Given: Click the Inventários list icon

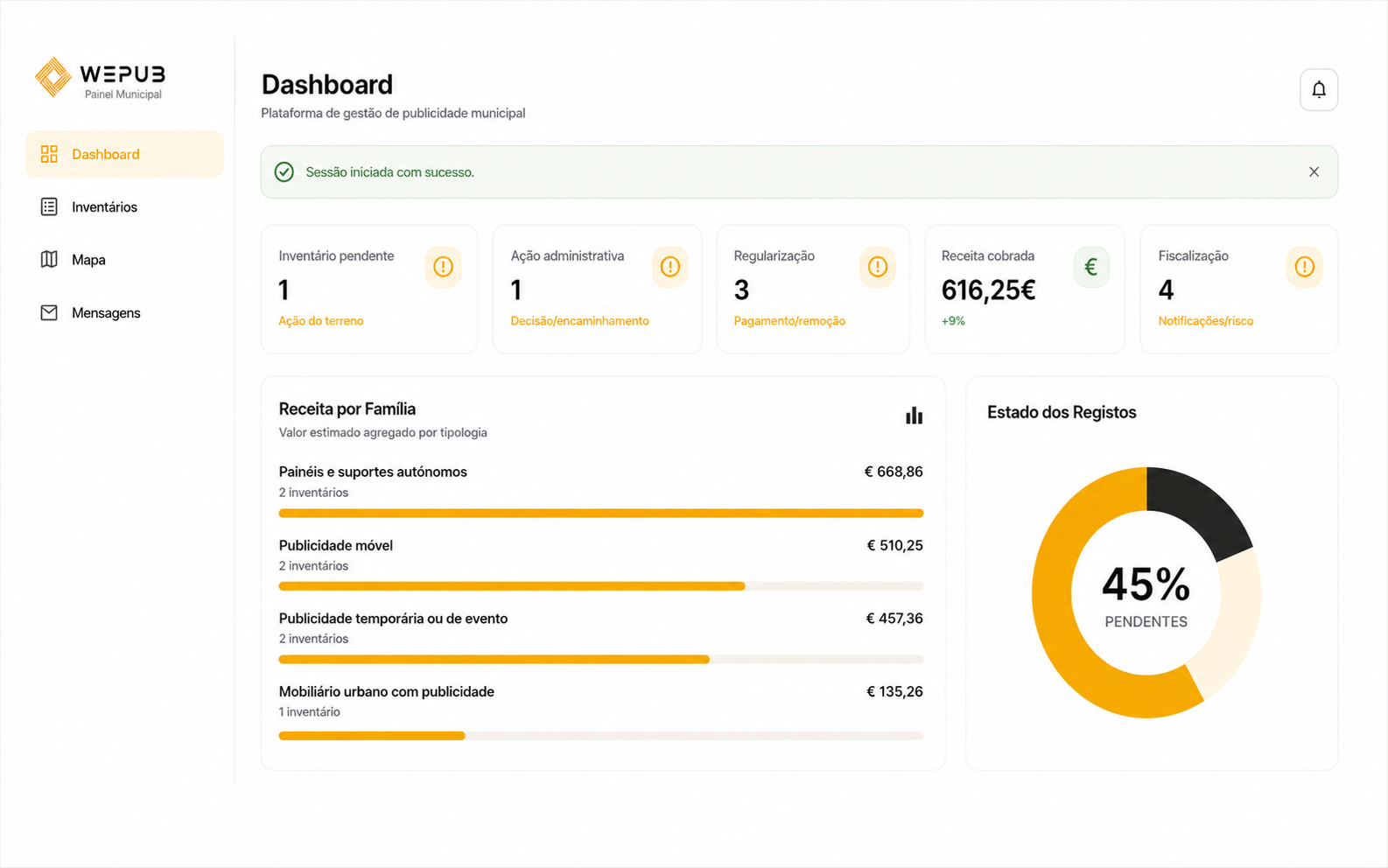Looking at the screenshot, I should coord(49,206).
